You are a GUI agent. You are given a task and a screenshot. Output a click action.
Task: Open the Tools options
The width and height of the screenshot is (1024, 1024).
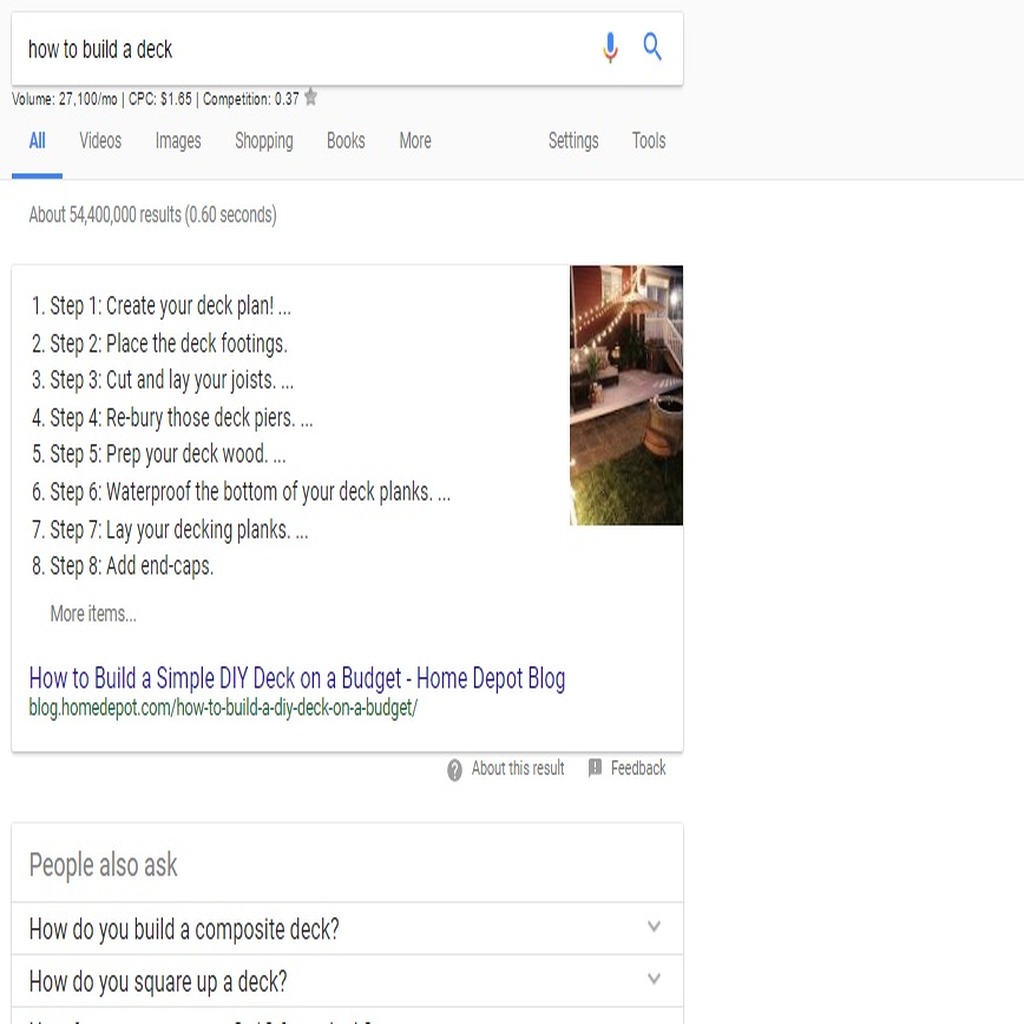coord(648,141)
